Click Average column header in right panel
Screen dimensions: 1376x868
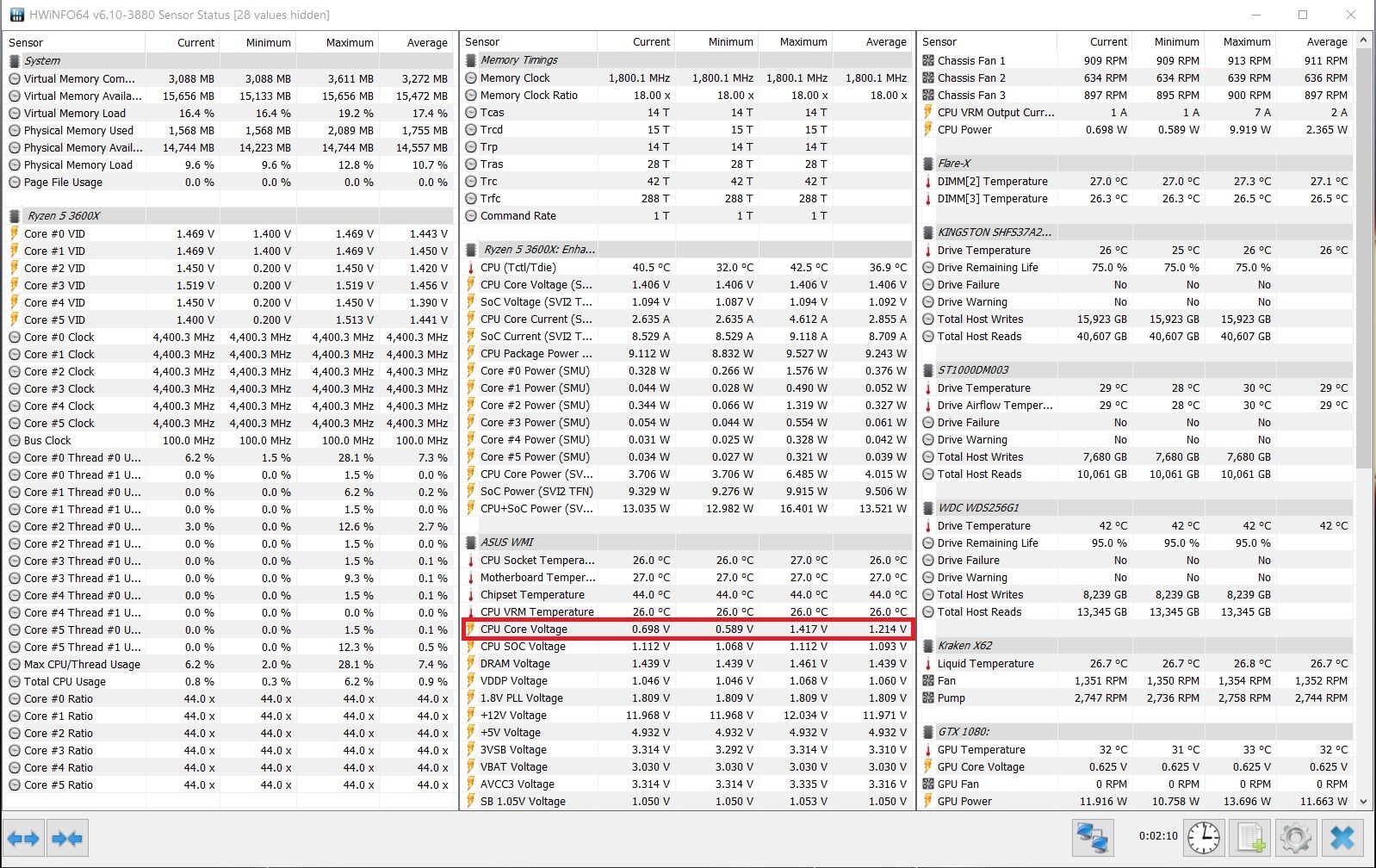pyautogui.click(x=1313, y=41)
